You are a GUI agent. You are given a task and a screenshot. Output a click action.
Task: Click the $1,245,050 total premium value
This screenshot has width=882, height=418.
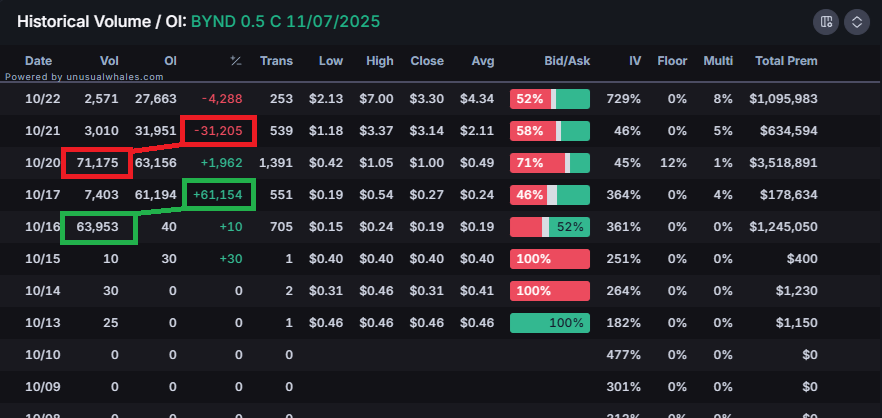point(784,227)
